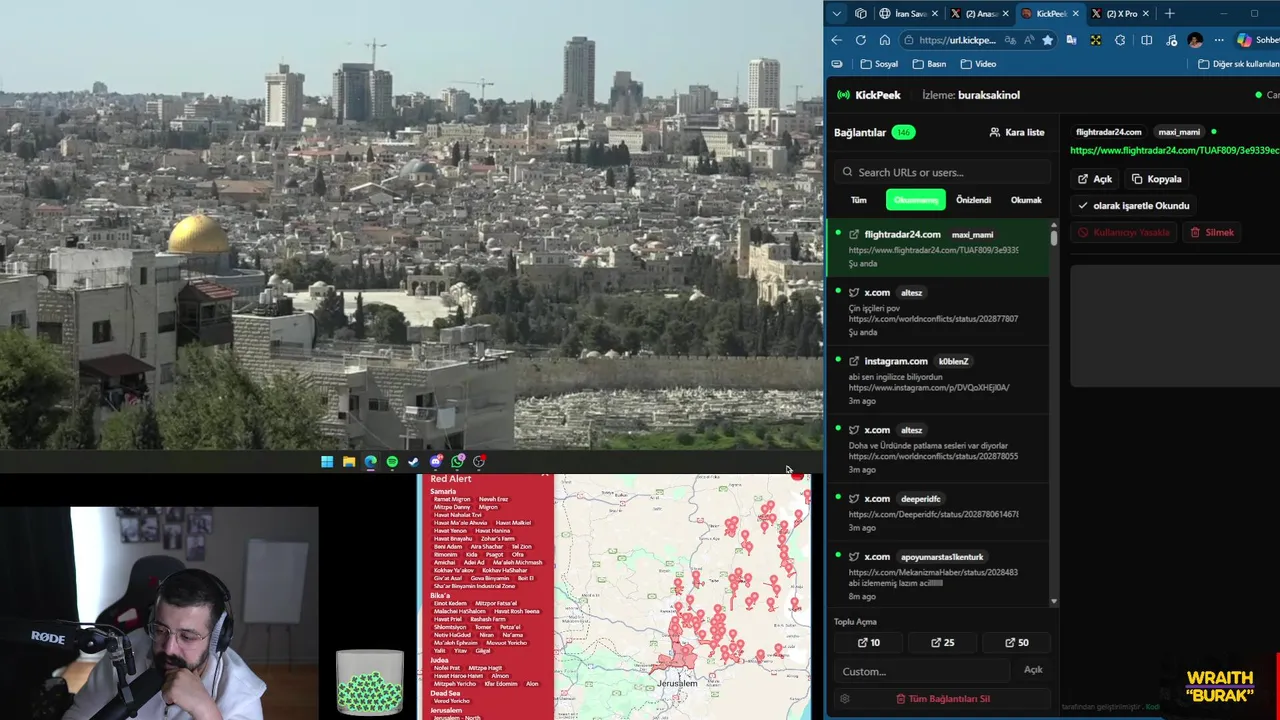This screenshot has width=1280, height=720.
Task: Click the Windows Start icon in the stream taskbar
Action: pos(327,461)
